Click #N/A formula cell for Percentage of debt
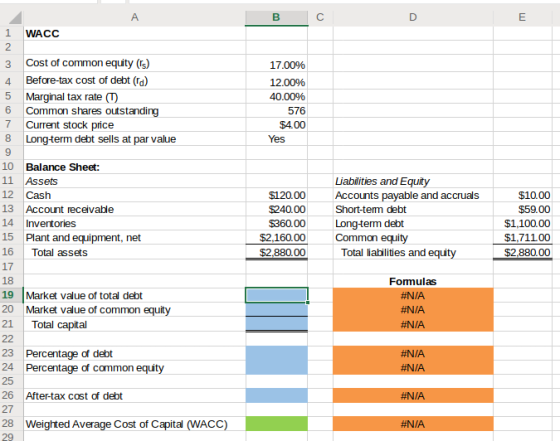Screen dimensions: 560x441 pos(413,353)
